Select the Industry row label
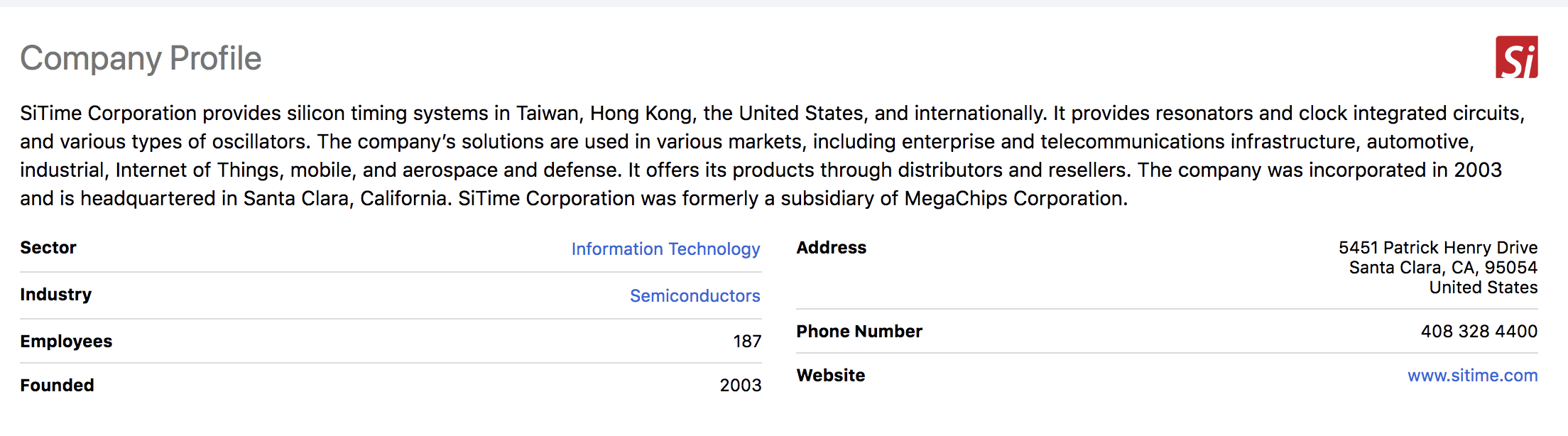The image size is (1568, 436). pos(56,295)
